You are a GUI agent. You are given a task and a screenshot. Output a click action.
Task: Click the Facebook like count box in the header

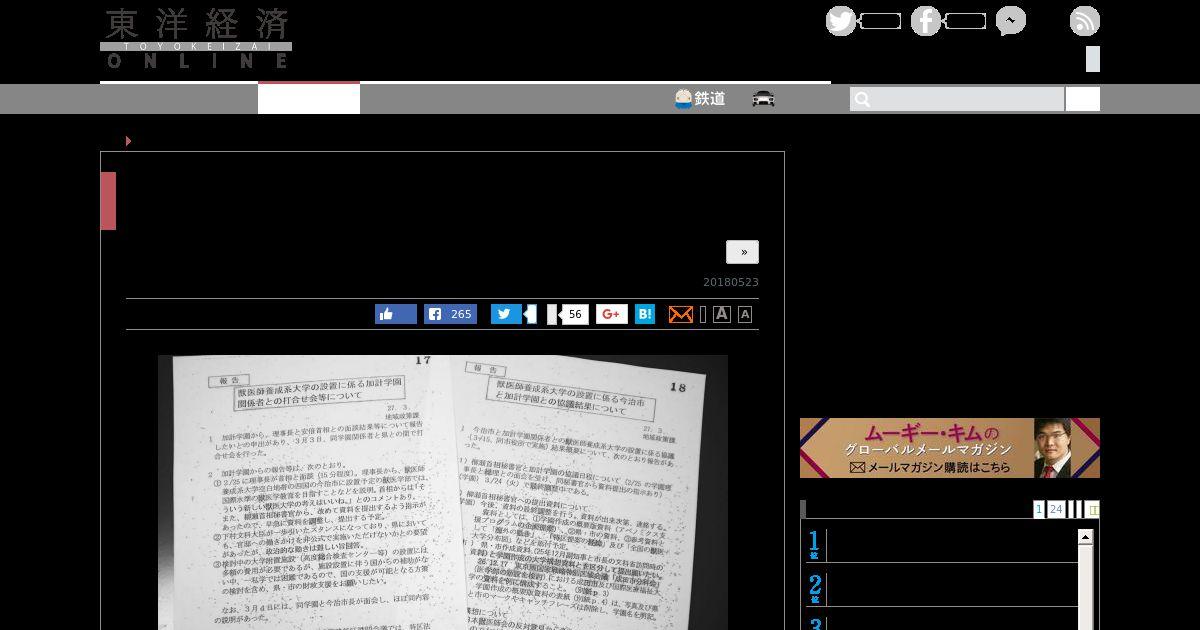[965, 21]
